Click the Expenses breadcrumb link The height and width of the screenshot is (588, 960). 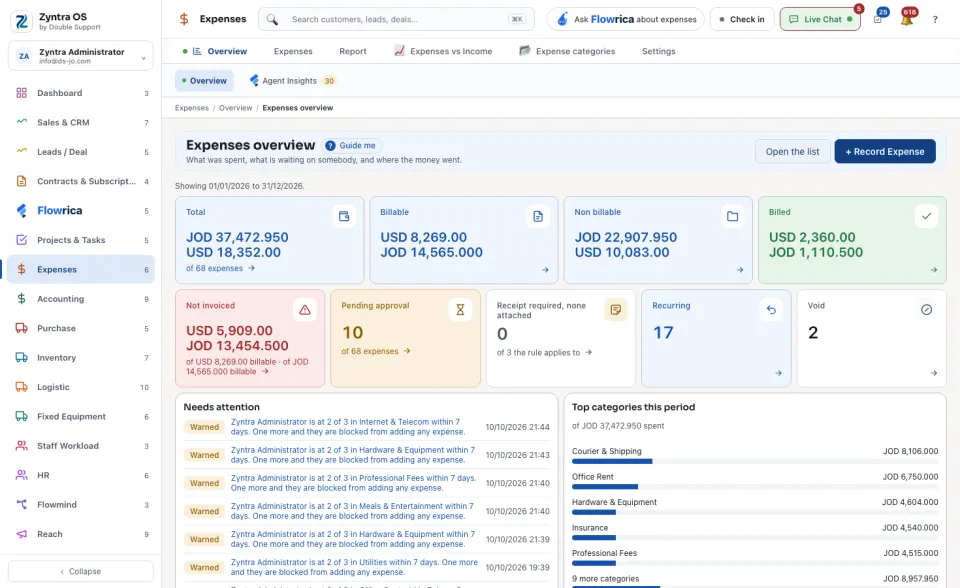point(192,108)
